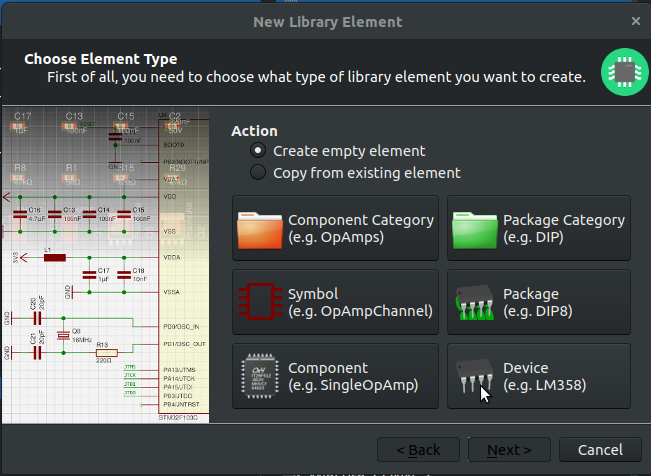Proceed with the Next button
The width and height of the screenshot is (651, 476).
point(509,449)
